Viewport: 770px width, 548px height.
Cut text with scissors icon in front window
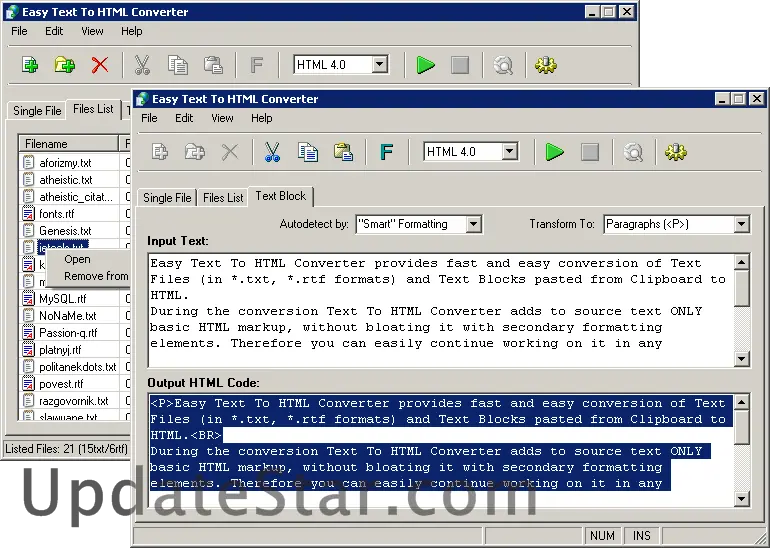(272, 152)
